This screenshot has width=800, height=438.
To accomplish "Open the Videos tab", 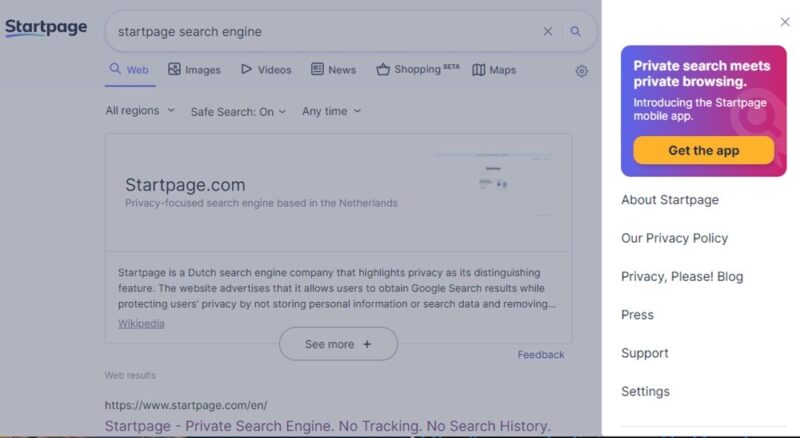I will point(266,69).
